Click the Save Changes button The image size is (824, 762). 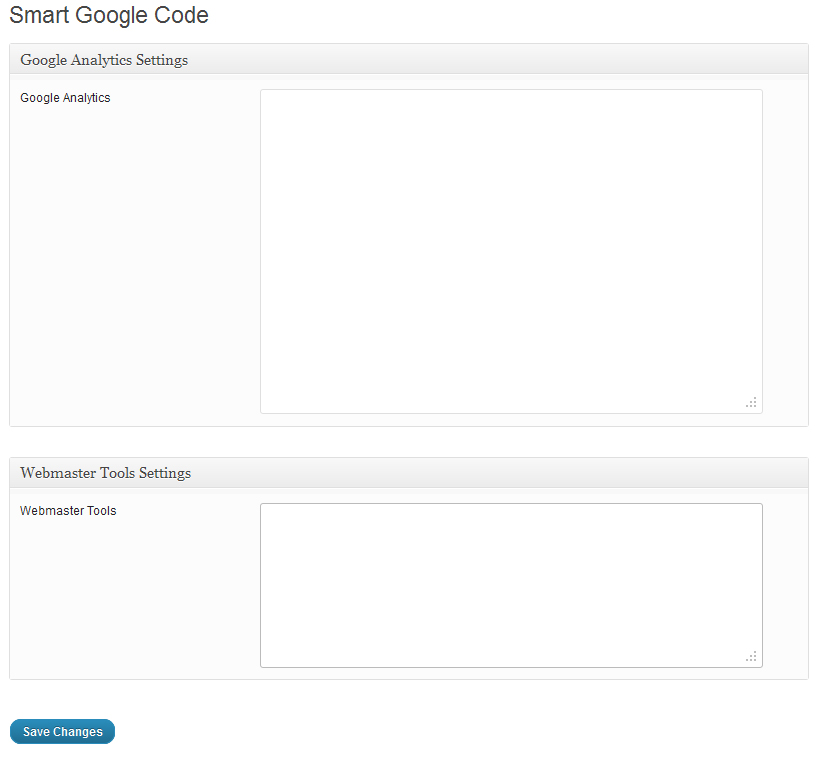pos(63,731)
